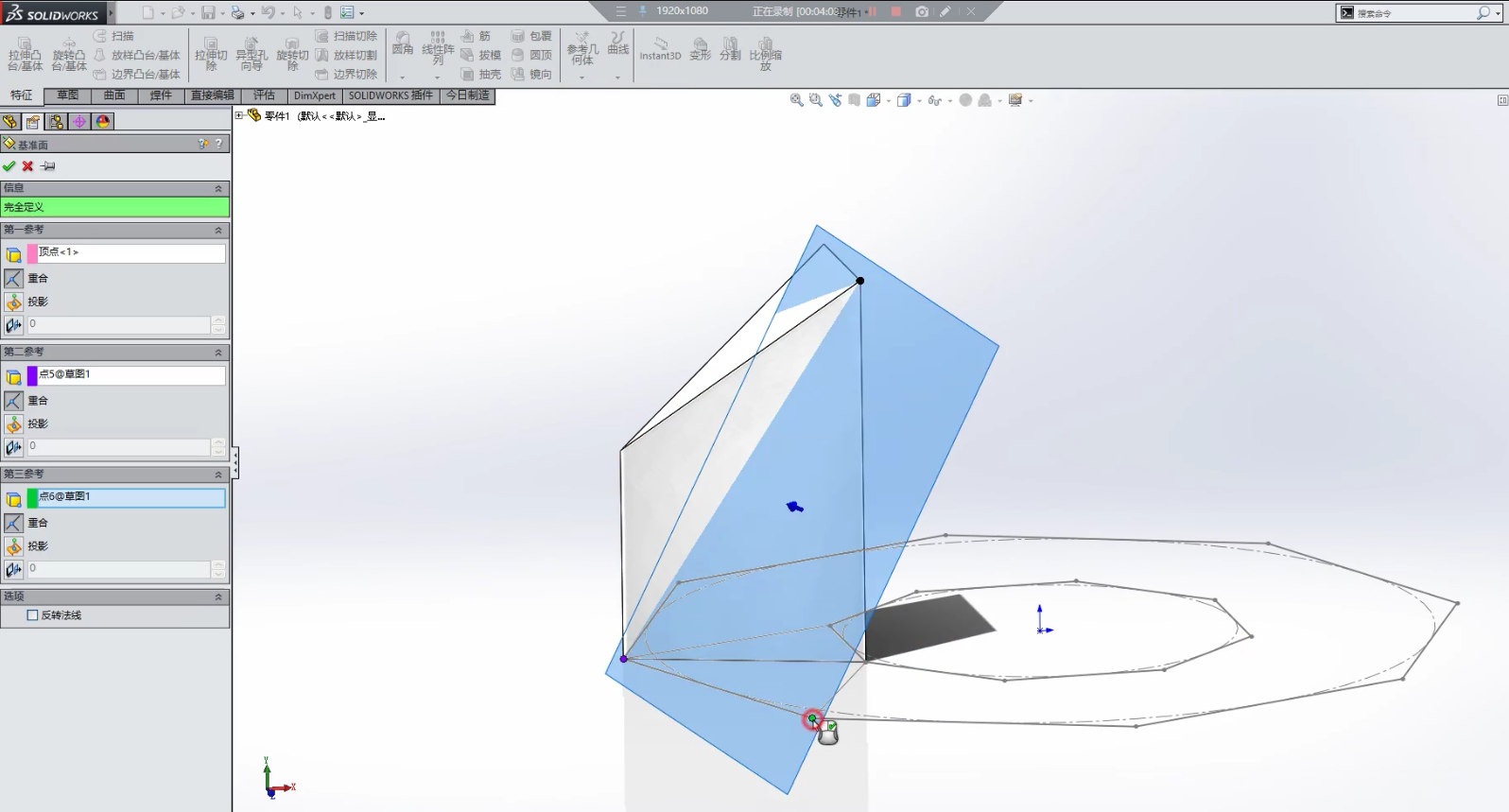1509x812 pixels.
Task: Click the Instant3D button
Action: [x=660, y=49]
